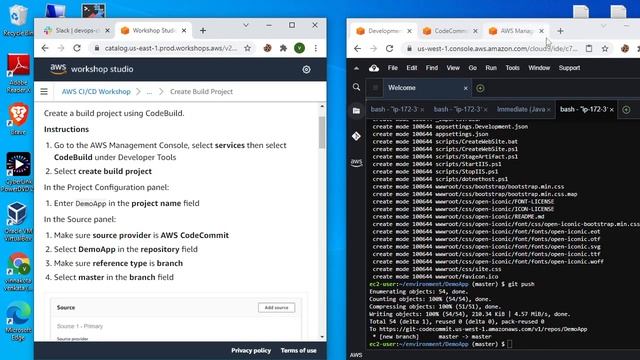
Task: Click the Cloud9 console URL address bar
Action: click(x=497, y=49)
